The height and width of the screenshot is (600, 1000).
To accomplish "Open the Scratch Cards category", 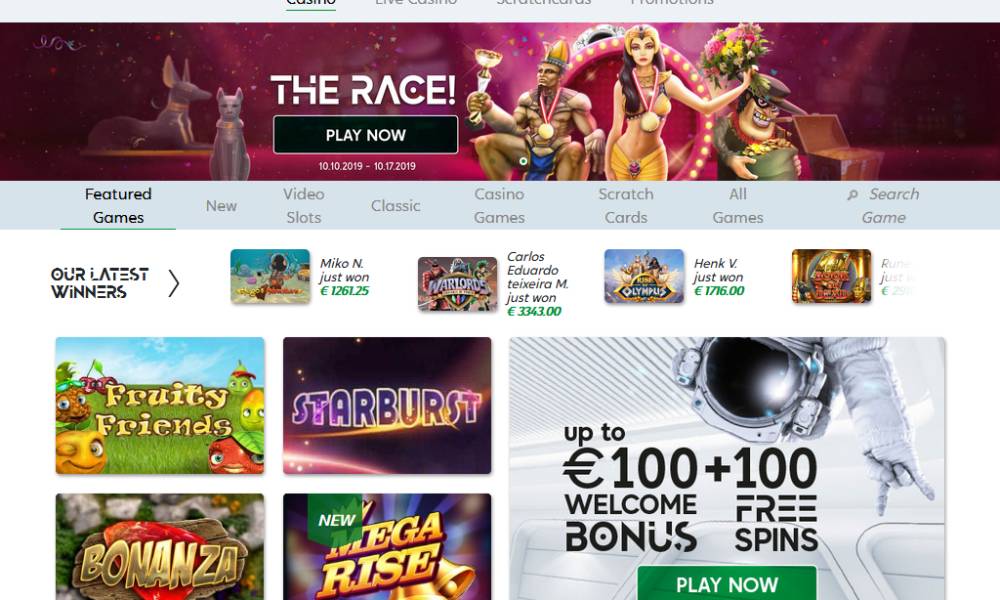I will [626, 205].
